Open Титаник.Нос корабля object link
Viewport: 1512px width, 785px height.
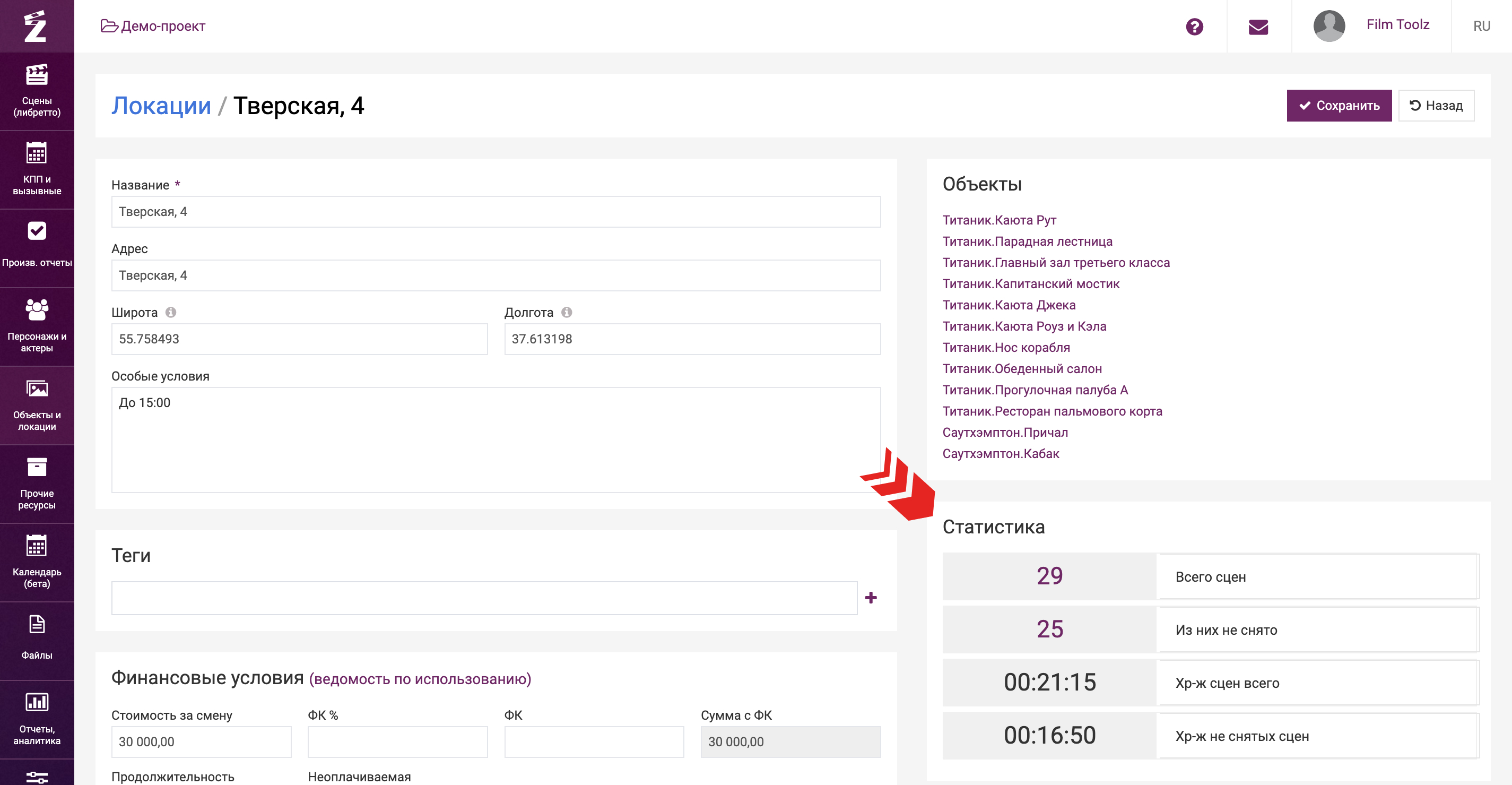pos(1006,348)
